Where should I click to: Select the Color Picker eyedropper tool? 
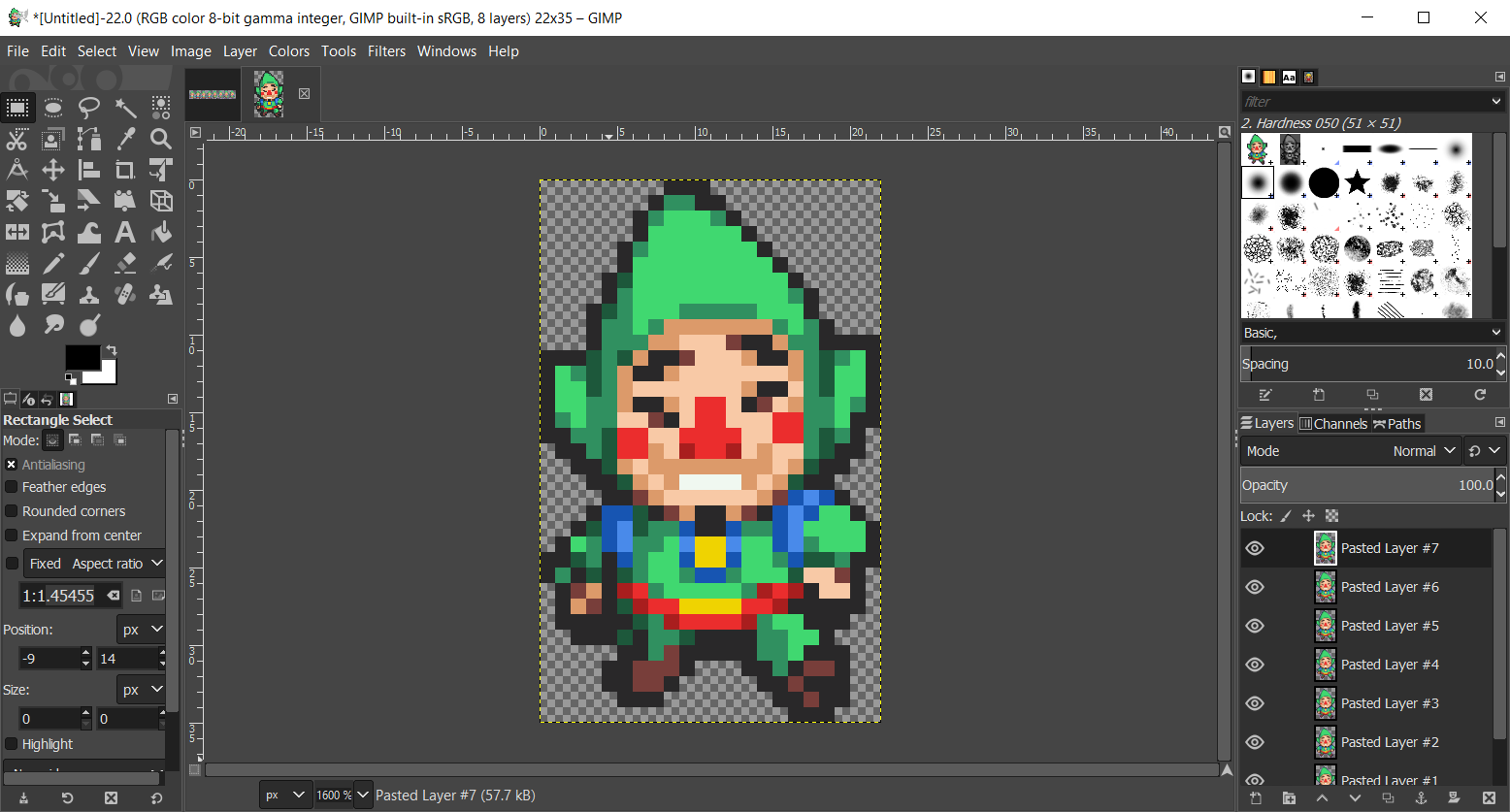(125, 139)
